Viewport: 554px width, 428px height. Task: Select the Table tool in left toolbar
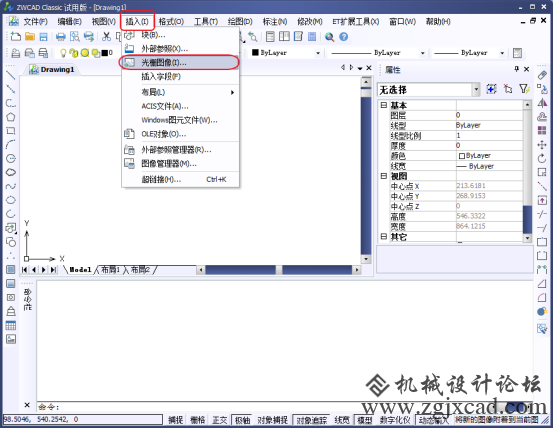tap(11, 326)
